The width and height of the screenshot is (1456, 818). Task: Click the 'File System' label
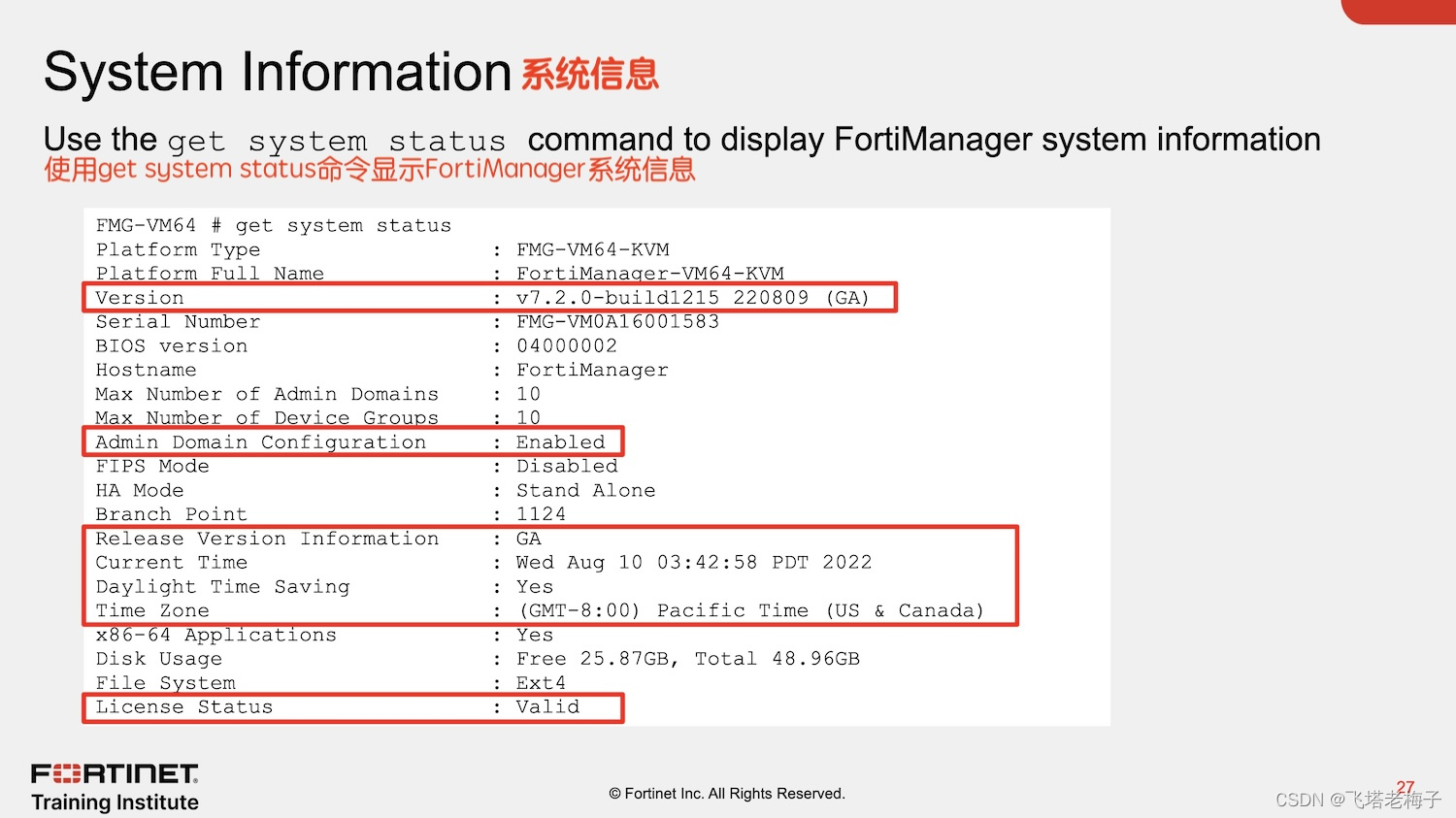click(165, 683)
